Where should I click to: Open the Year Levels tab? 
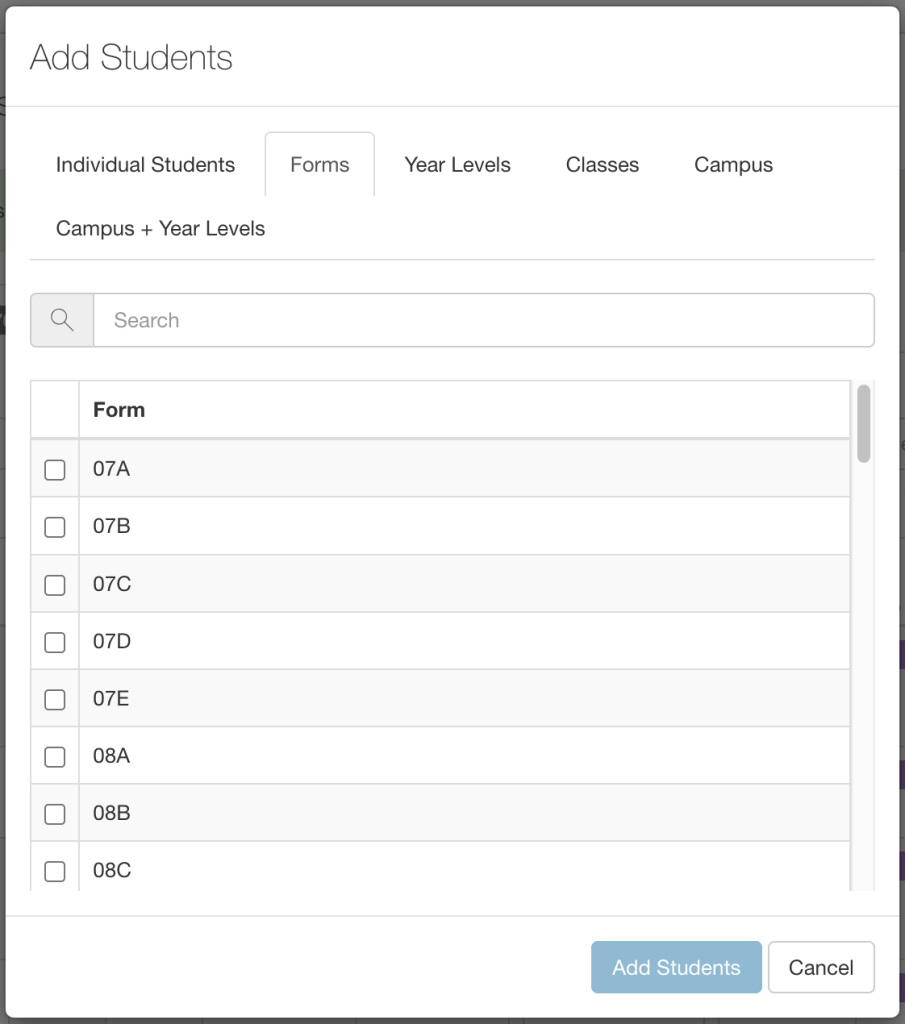[x=457, y=165]
